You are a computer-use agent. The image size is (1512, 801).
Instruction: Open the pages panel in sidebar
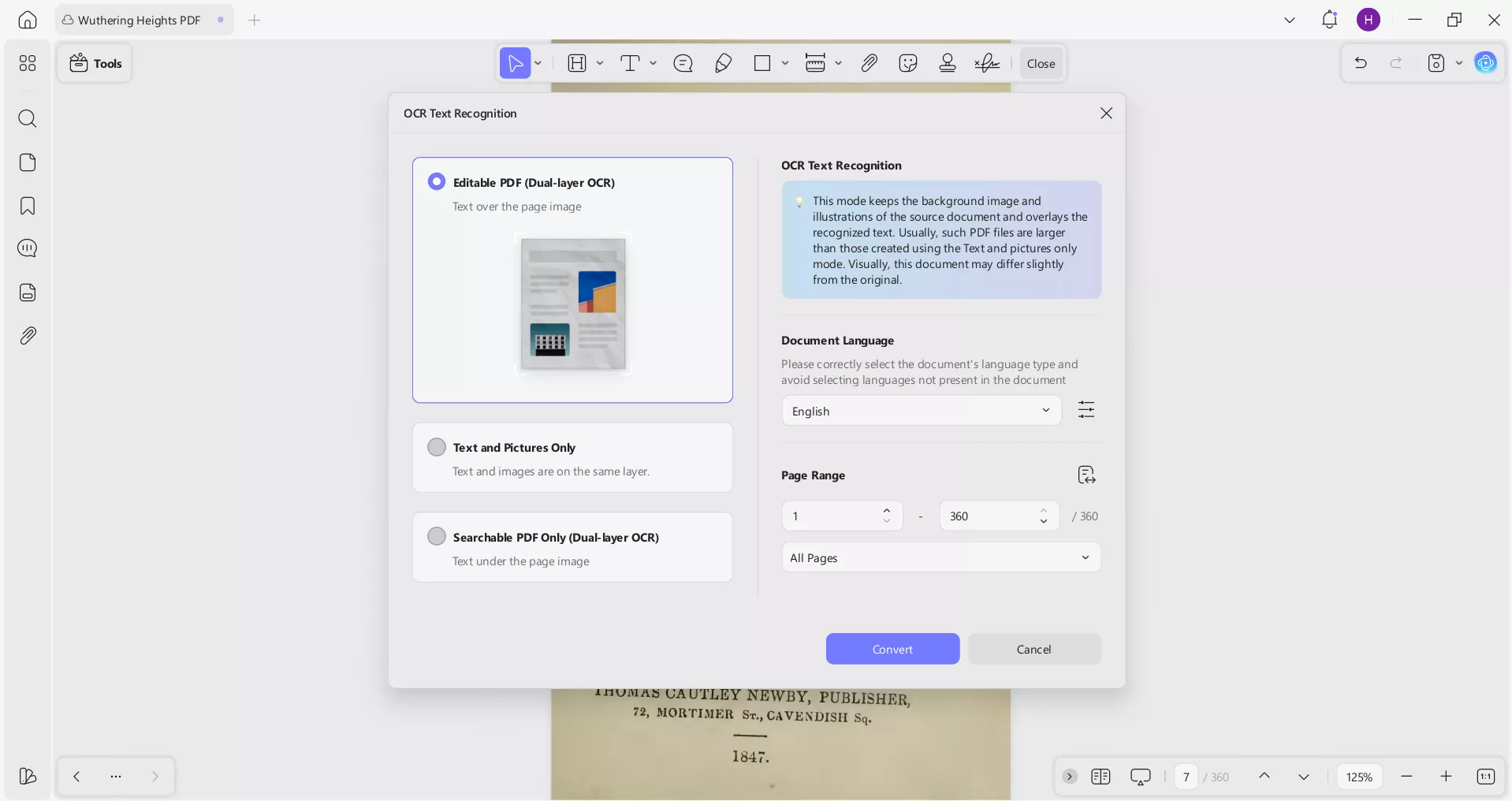(x=28, y=162)
